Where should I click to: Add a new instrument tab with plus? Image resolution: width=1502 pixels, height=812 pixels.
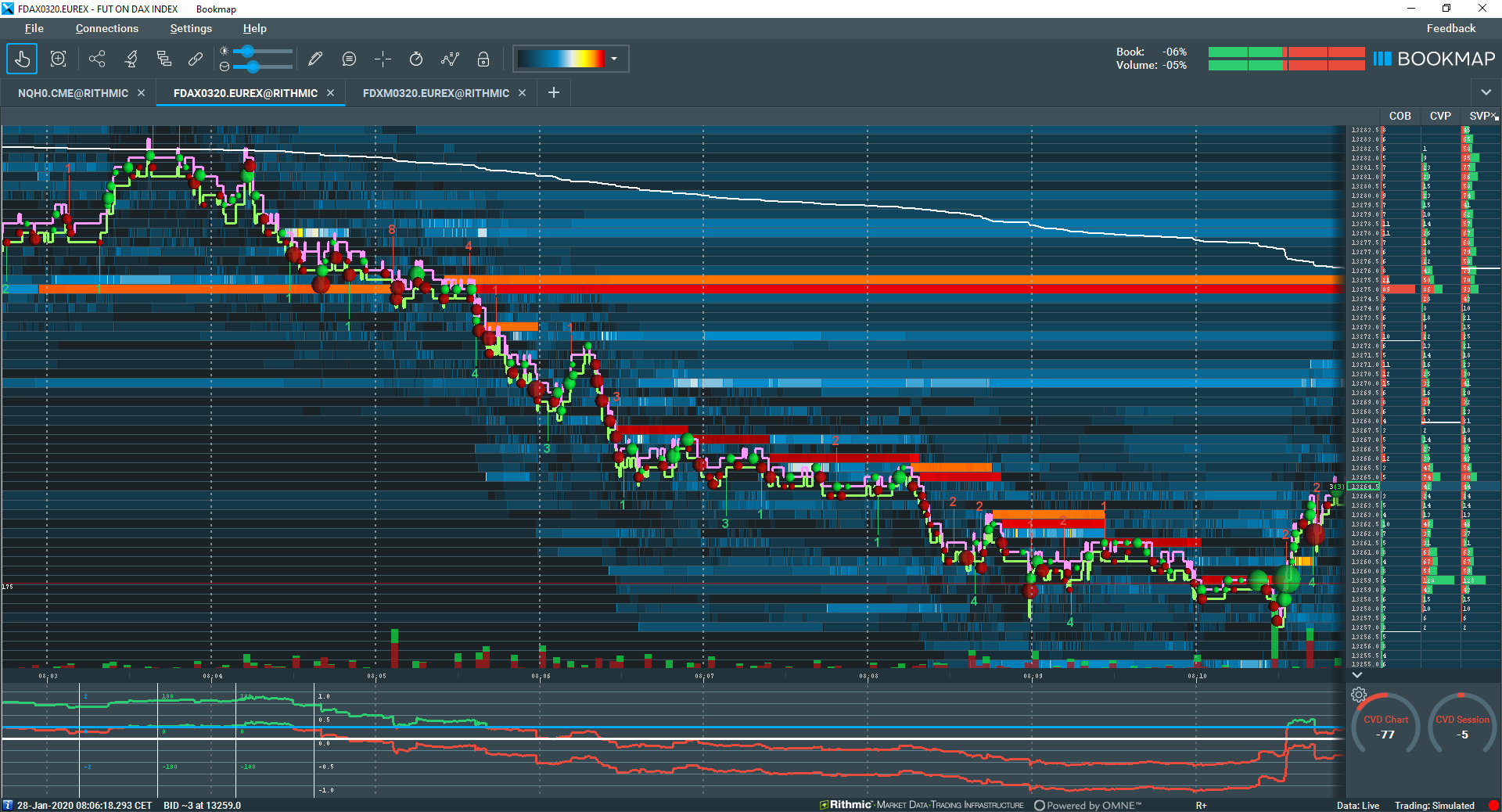(x=554, y=92)
